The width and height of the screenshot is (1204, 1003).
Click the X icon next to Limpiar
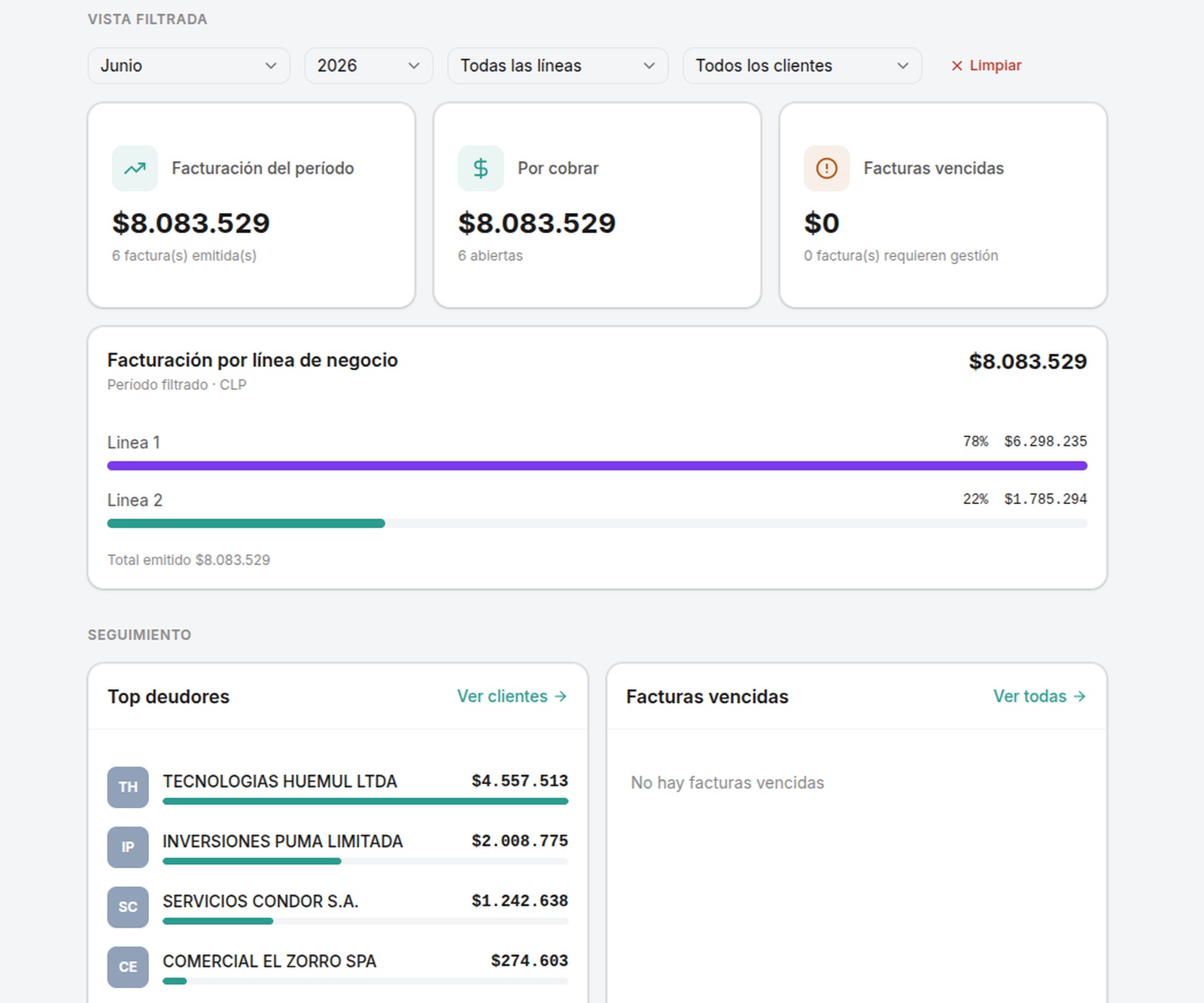(957, 66)
